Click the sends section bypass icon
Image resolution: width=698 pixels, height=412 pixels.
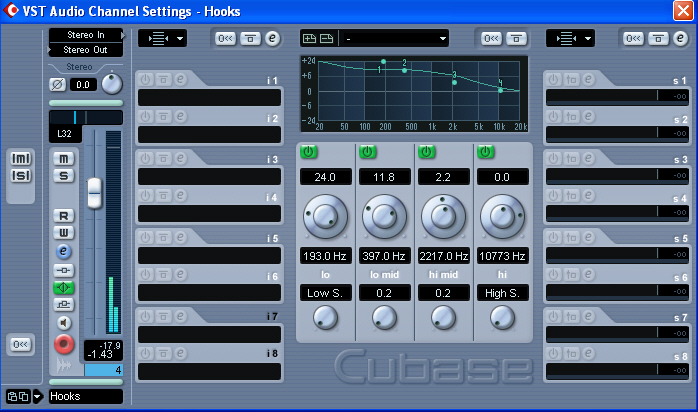[658, 39]
